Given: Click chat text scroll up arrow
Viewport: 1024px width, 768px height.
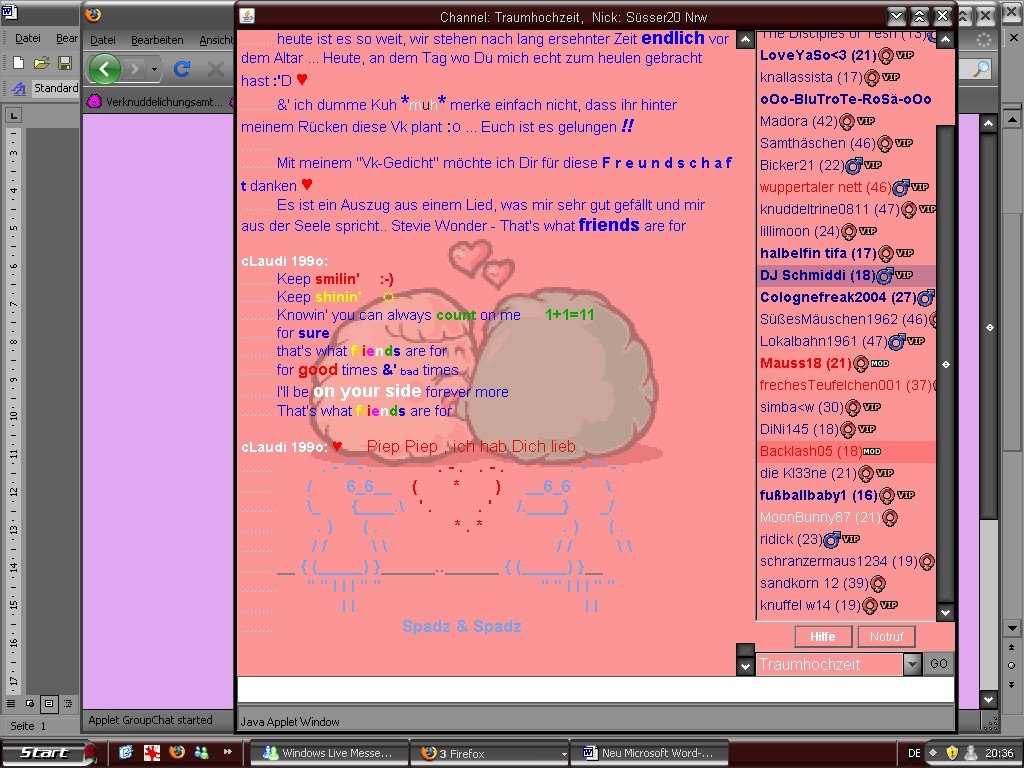Looking at the screenshot, I should point(745,40).
